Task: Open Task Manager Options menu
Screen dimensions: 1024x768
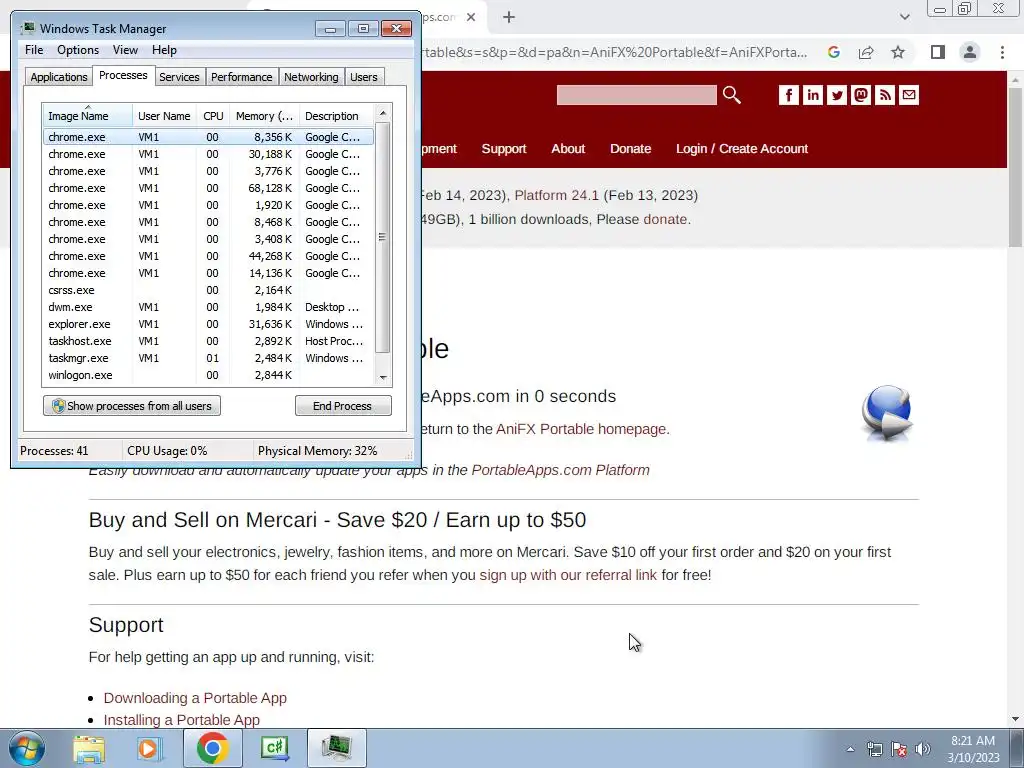Action: 78,50
